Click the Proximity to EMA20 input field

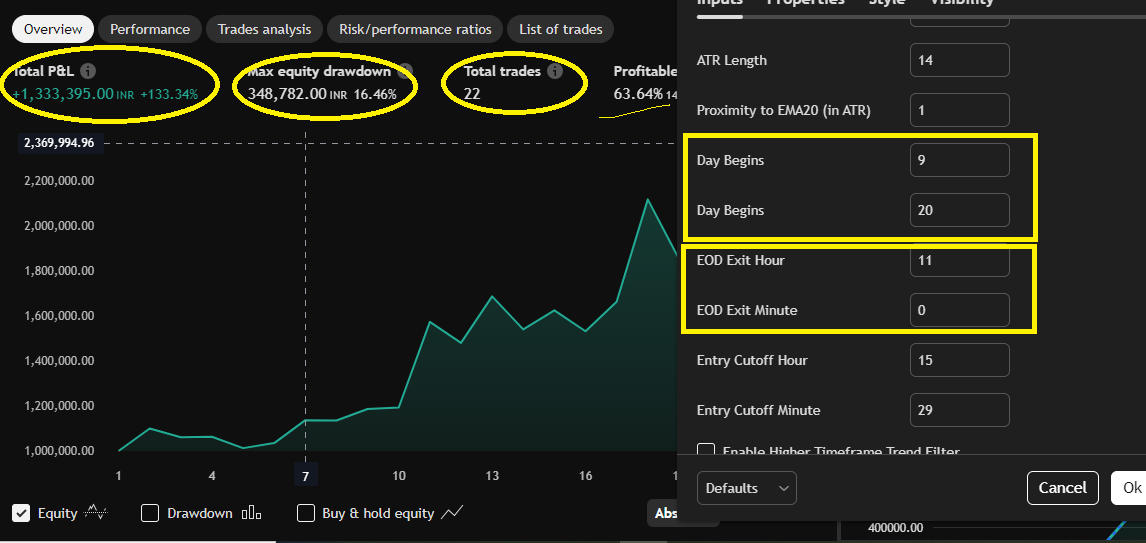click(x=960, y=110)
